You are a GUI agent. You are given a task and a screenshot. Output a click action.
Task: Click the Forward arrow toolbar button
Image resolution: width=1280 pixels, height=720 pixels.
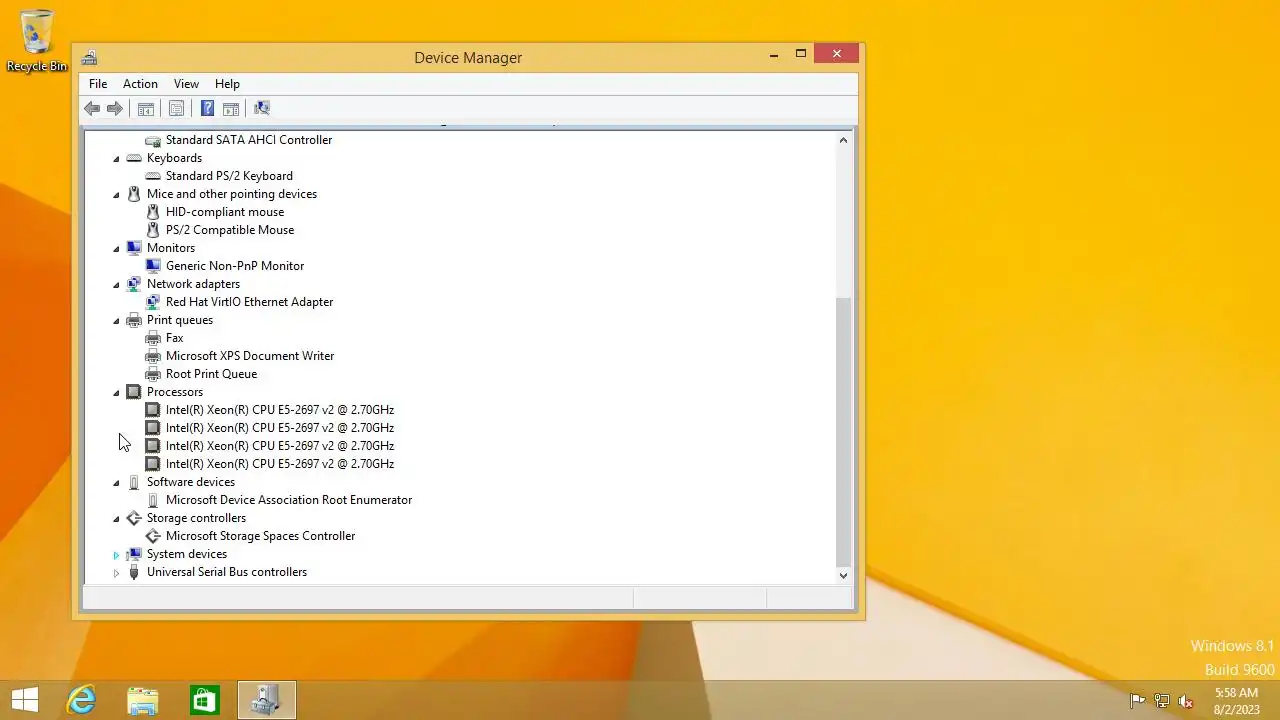tap(115, 109)
